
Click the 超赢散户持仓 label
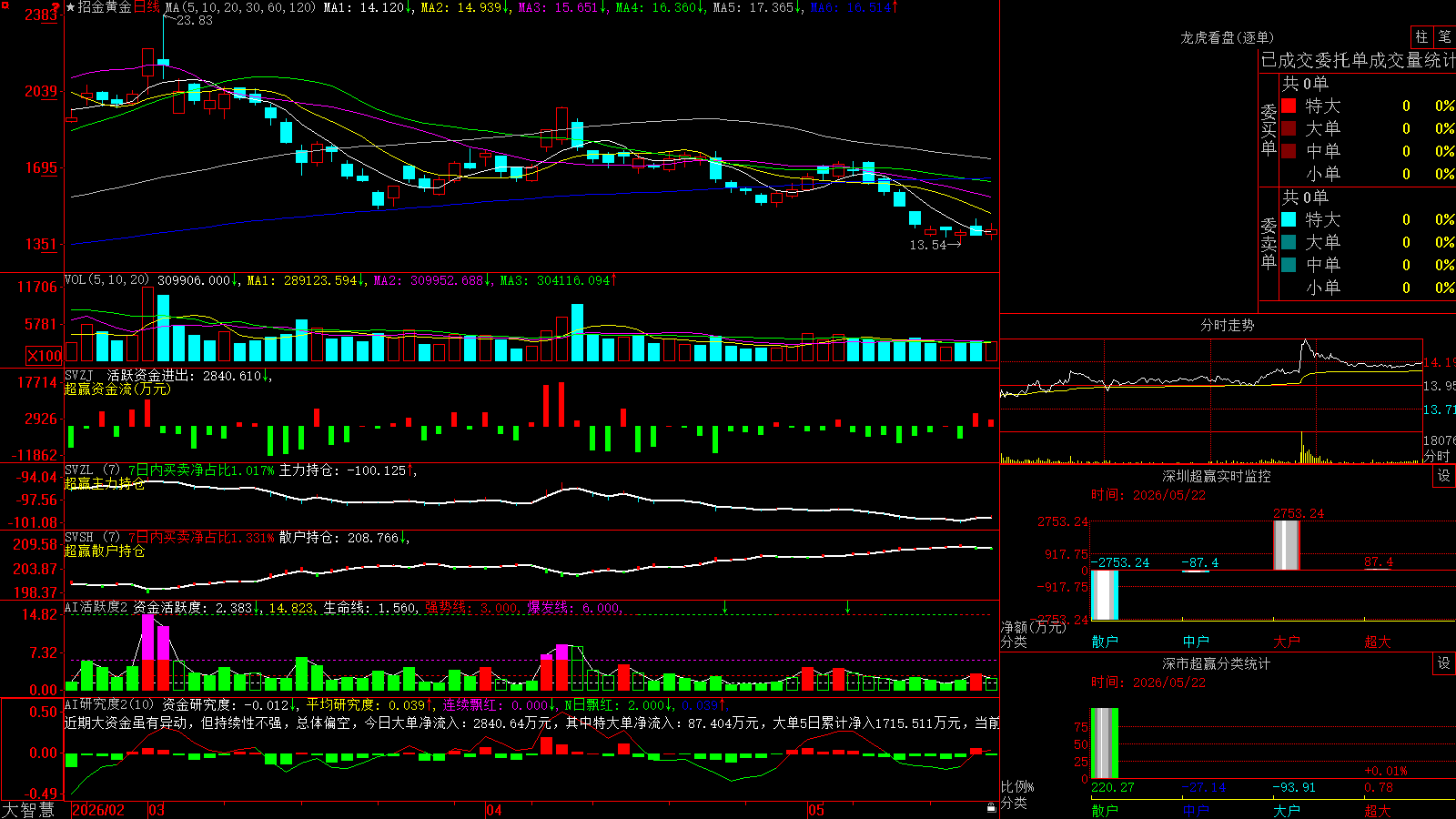(x=105, y=551)
